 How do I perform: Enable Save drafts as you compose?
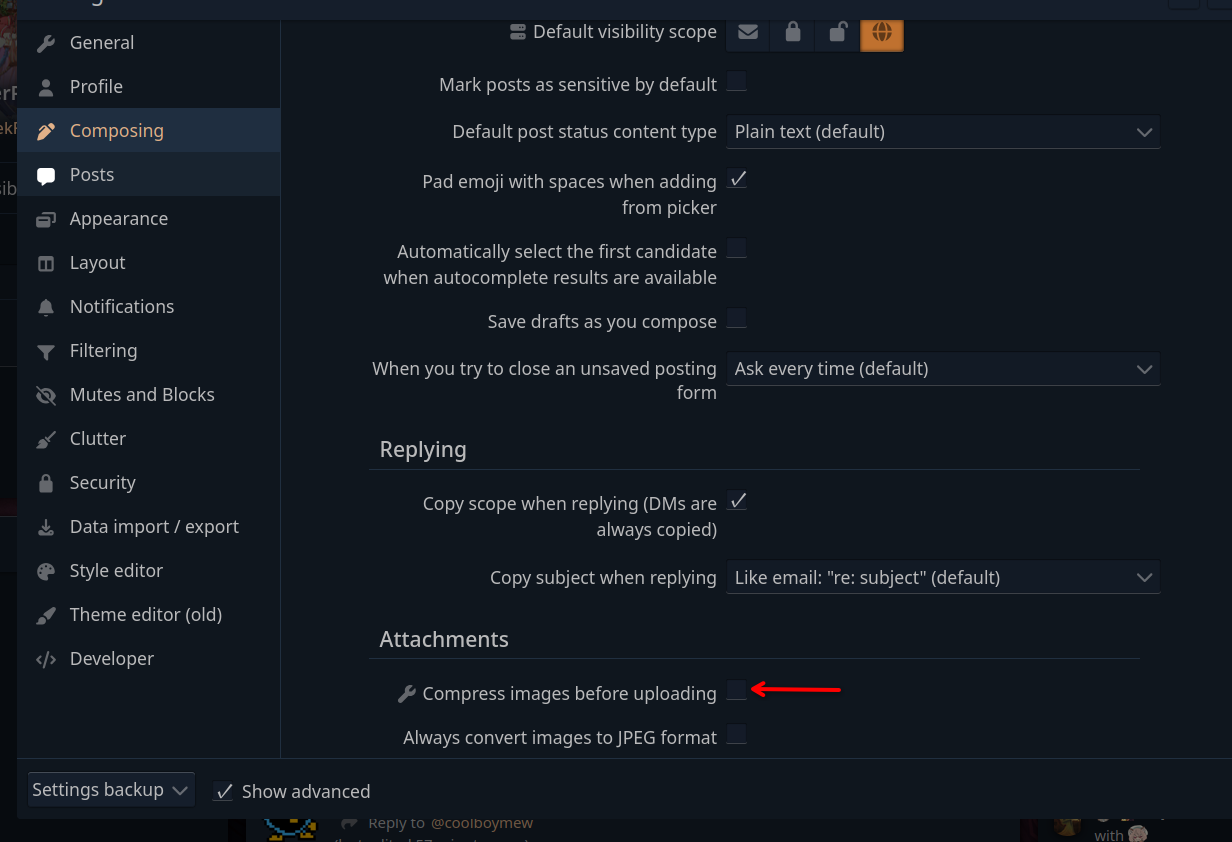(737, 319)
